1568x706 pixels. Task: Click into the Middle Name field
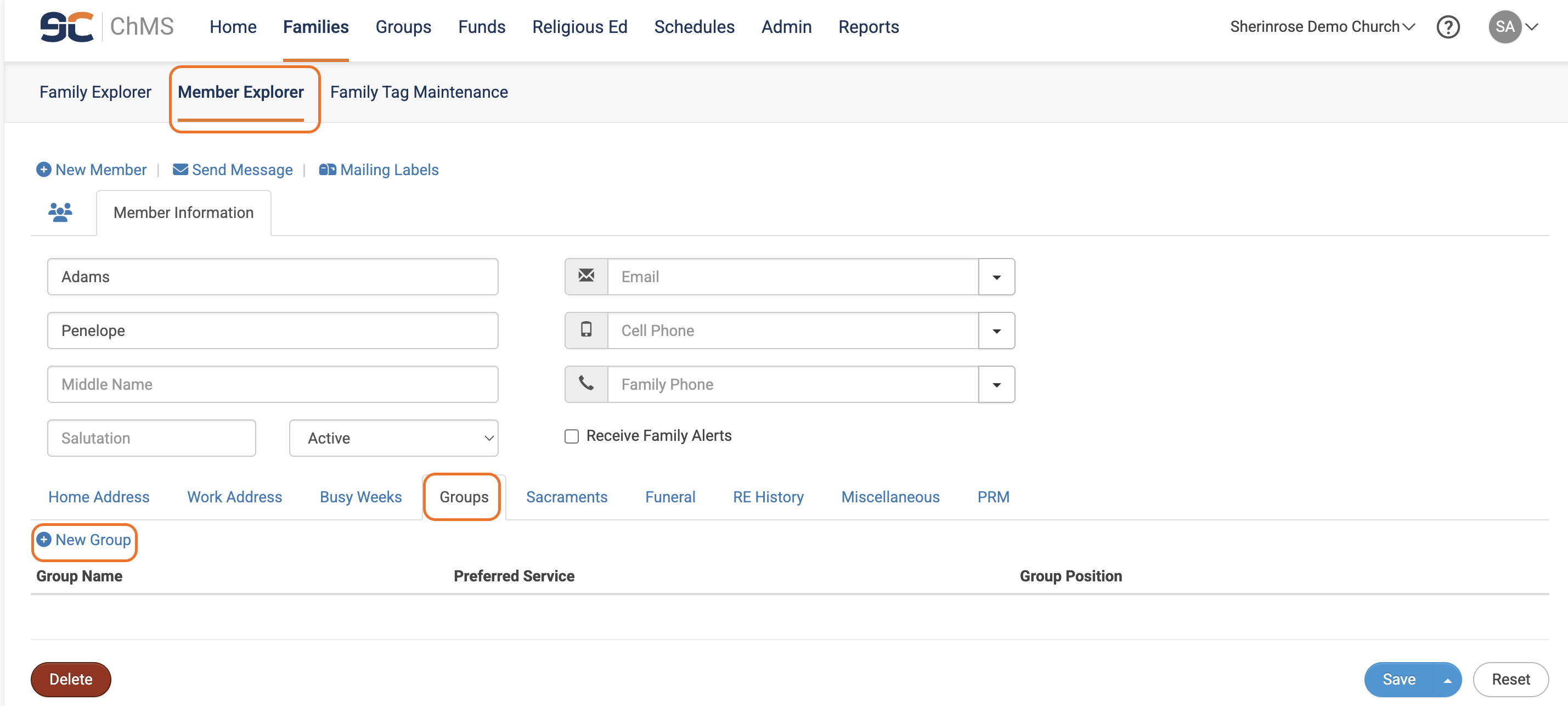tap(272, 384)
